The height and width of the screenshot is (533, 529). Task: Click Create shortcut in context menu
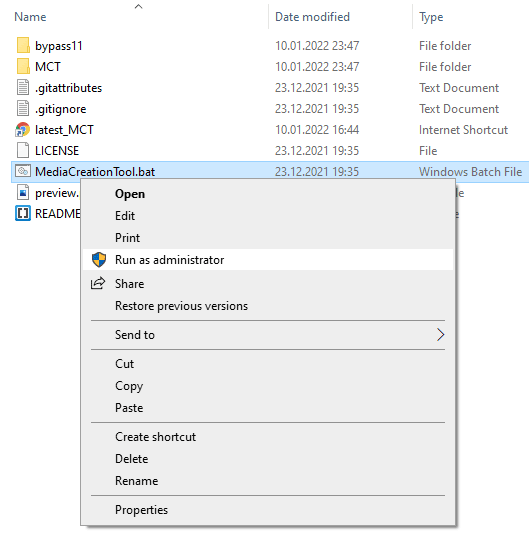click(x=155, y=437)
